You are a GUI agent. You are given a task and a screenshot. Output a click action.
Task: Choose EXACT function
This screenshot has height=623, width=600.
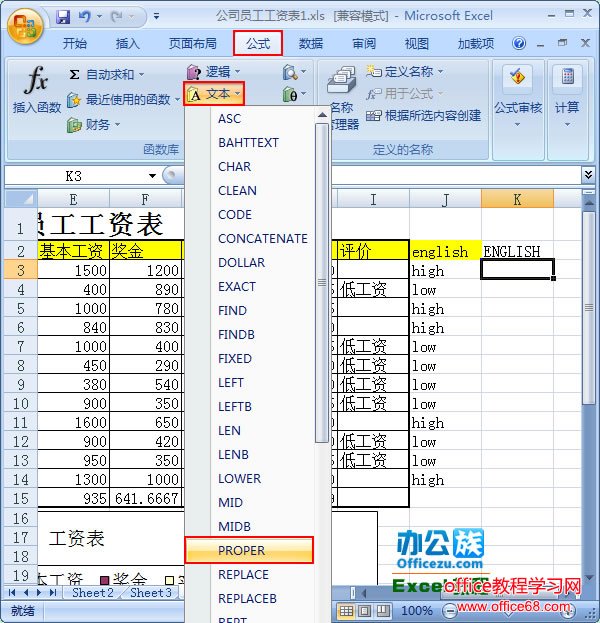(x=237, y=286)
